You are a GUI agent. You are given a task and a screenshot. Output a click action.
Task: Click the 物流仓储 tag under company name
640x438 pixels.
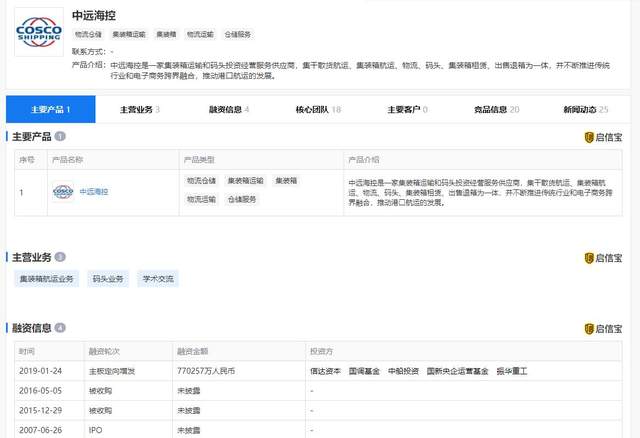pos(90,34)
